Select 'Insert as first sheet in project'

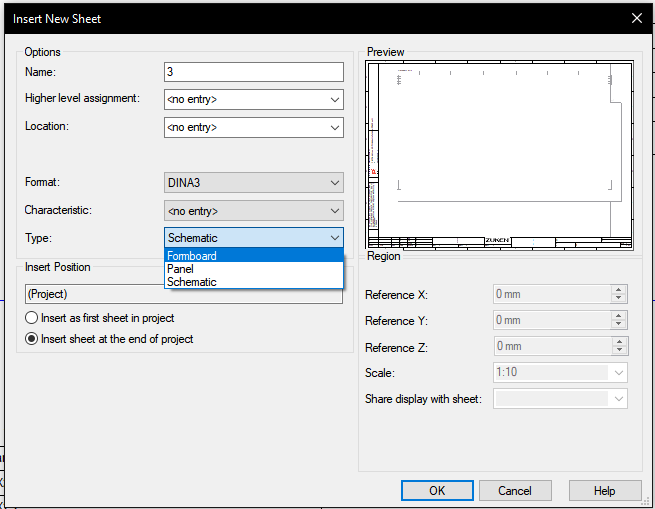(x=32, y=318)
